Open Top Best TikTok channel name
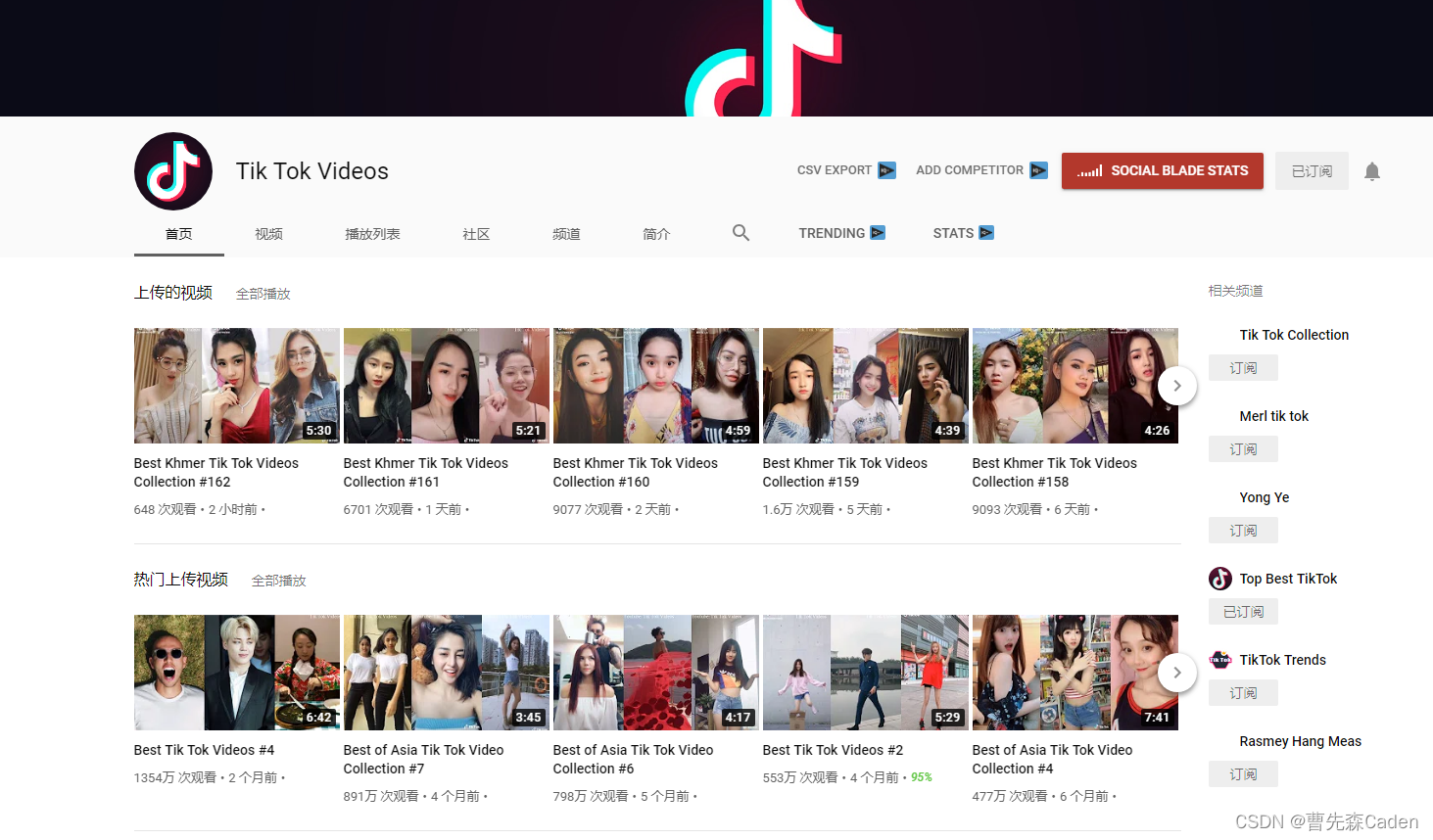The image size is (1433, 840). pyautogui.click(x=1288, y=579)
